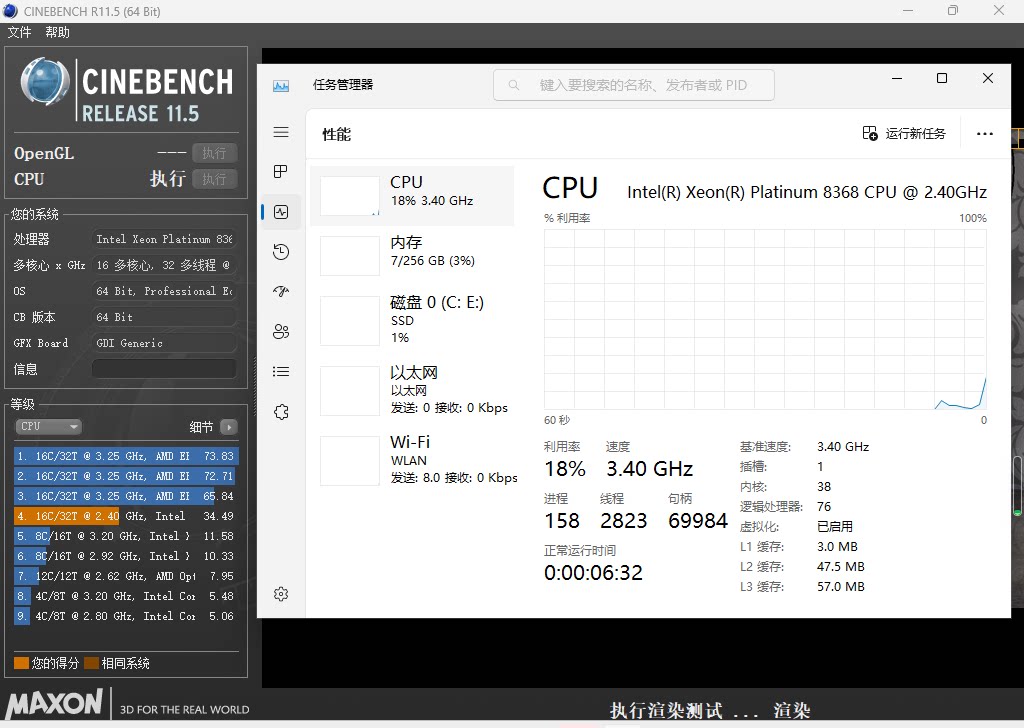The height and width of the screenshot is (728, 1024).
Task: Select Performance page icon in sidebar
Action: 281,212
